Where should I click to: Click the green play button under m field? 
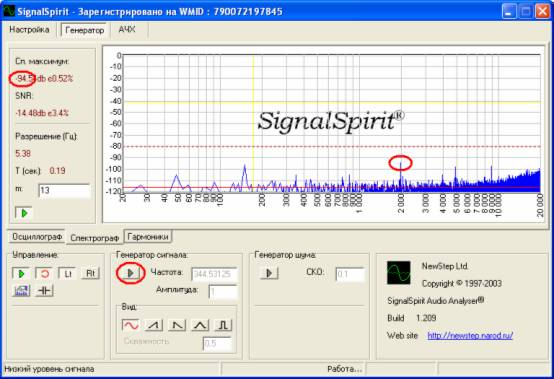tap(24, 213)
